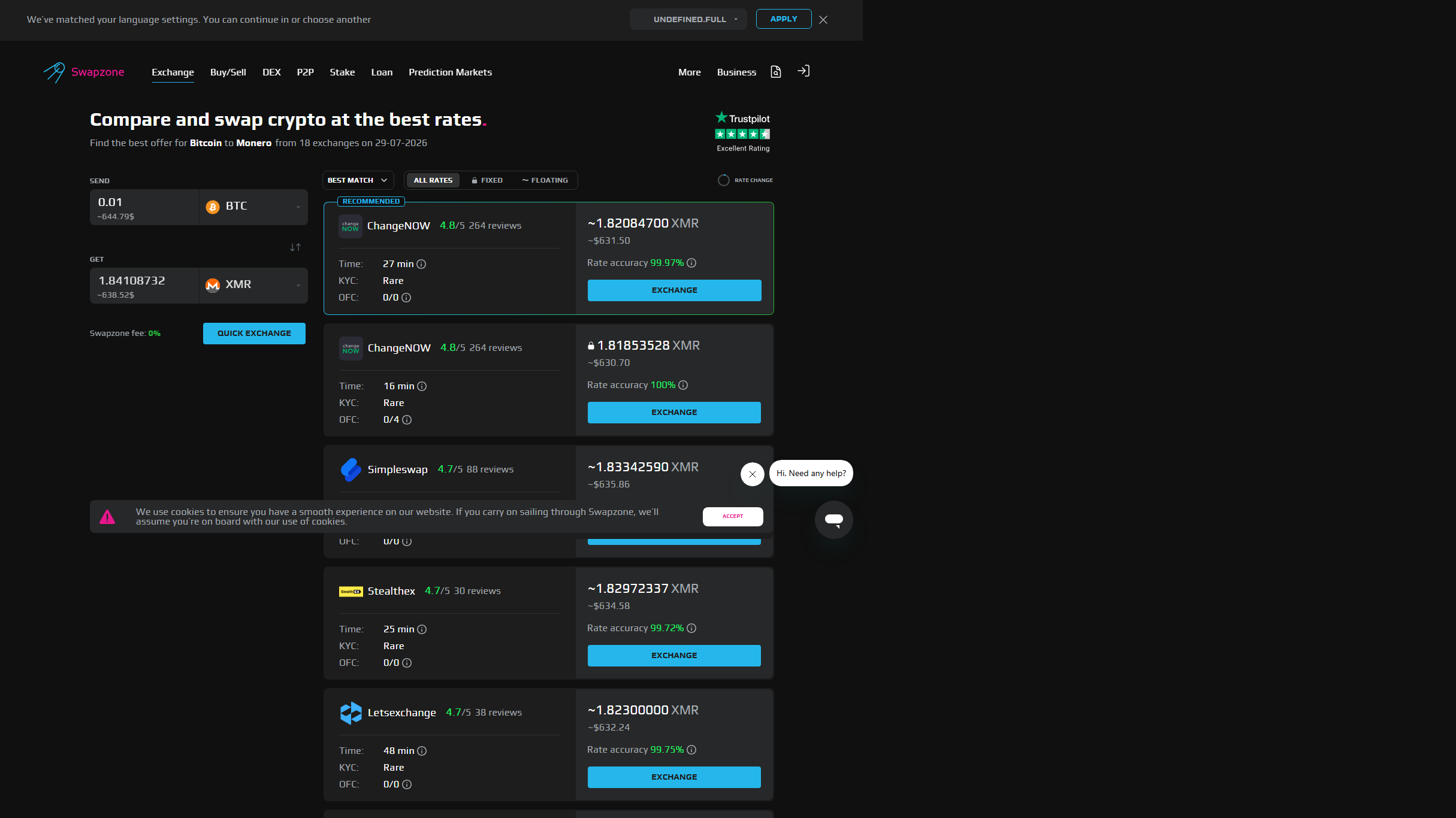This screenshot has height=818, width=1456.
Task: Click the Quick Exchange button
Action: 254,334
